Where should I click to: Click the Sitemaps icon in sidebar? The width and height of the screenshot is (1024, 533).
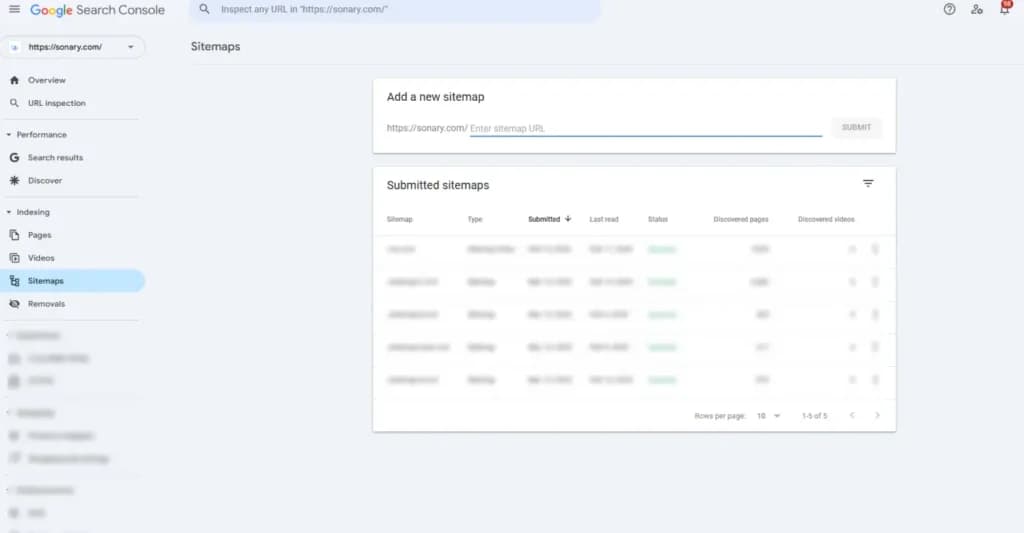coord(14,281)
